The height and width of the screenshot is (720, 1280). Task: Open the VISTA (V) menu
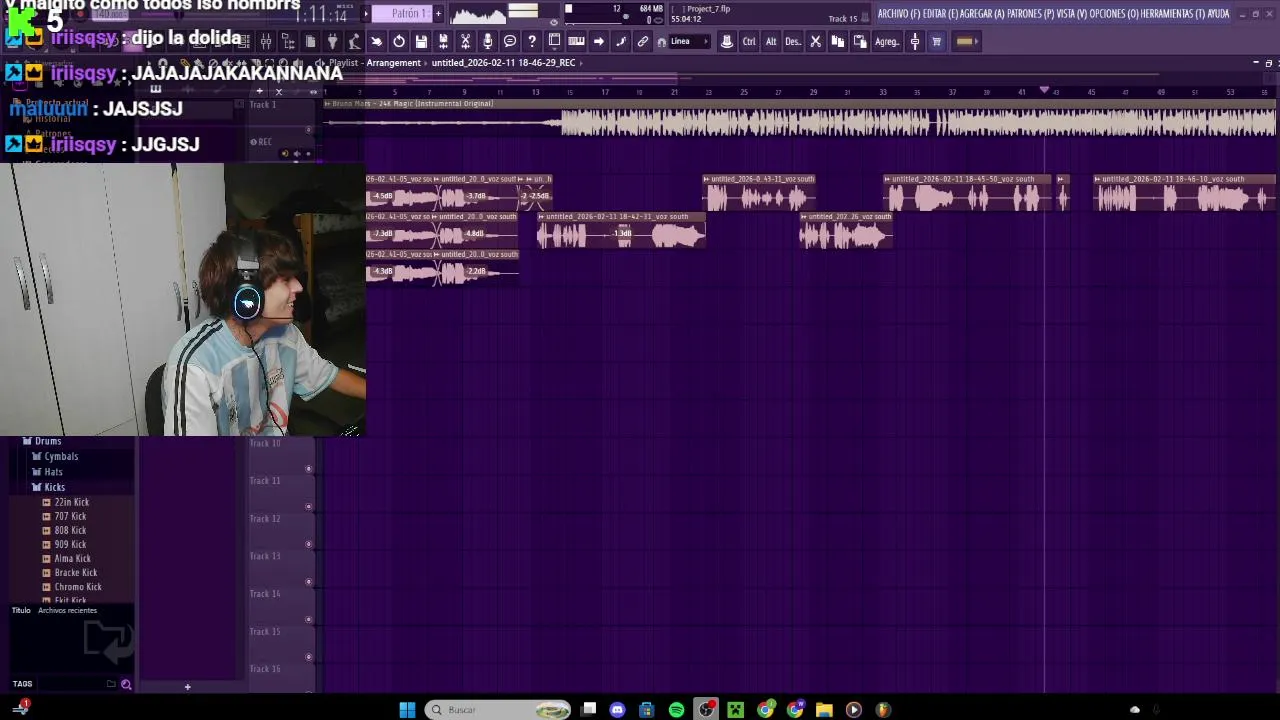(x=1071, y=14)
